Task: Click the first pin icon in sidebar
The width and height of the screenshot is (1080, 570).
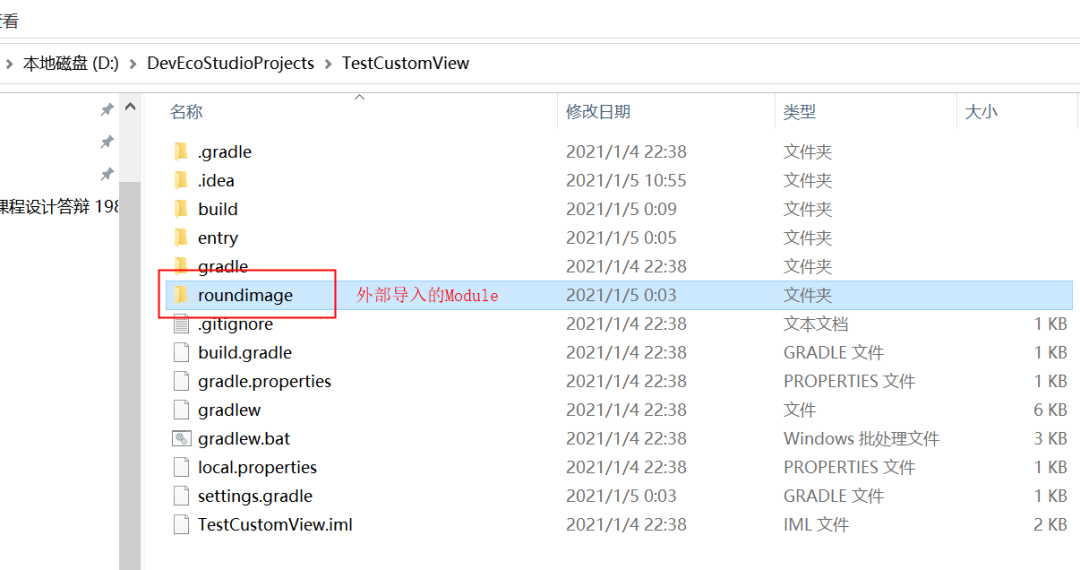Action: (107, 109)
